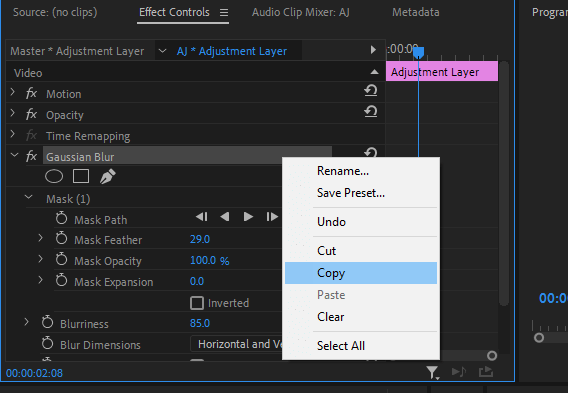Collapse the Mask (1) section
The image size is (568, 393).
point(29,198)
